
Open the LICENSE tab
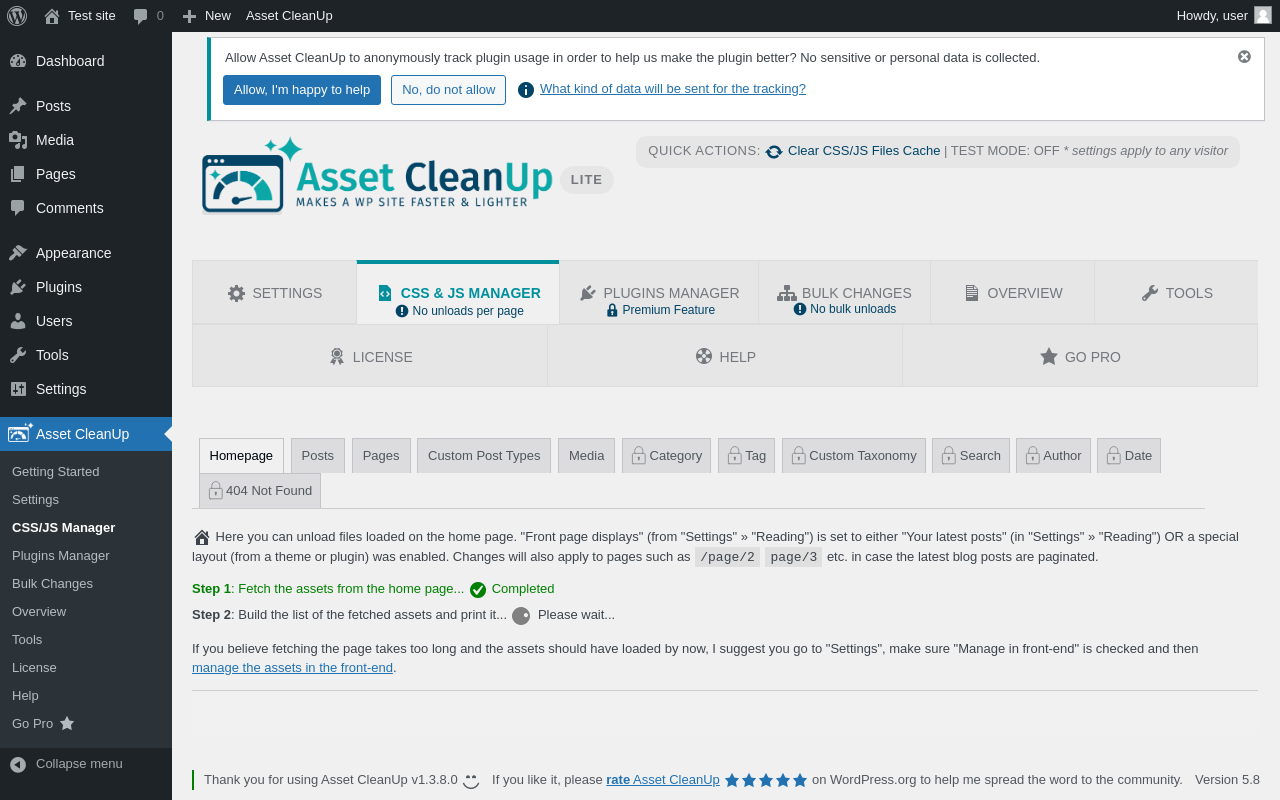click(x=370, y=356)
